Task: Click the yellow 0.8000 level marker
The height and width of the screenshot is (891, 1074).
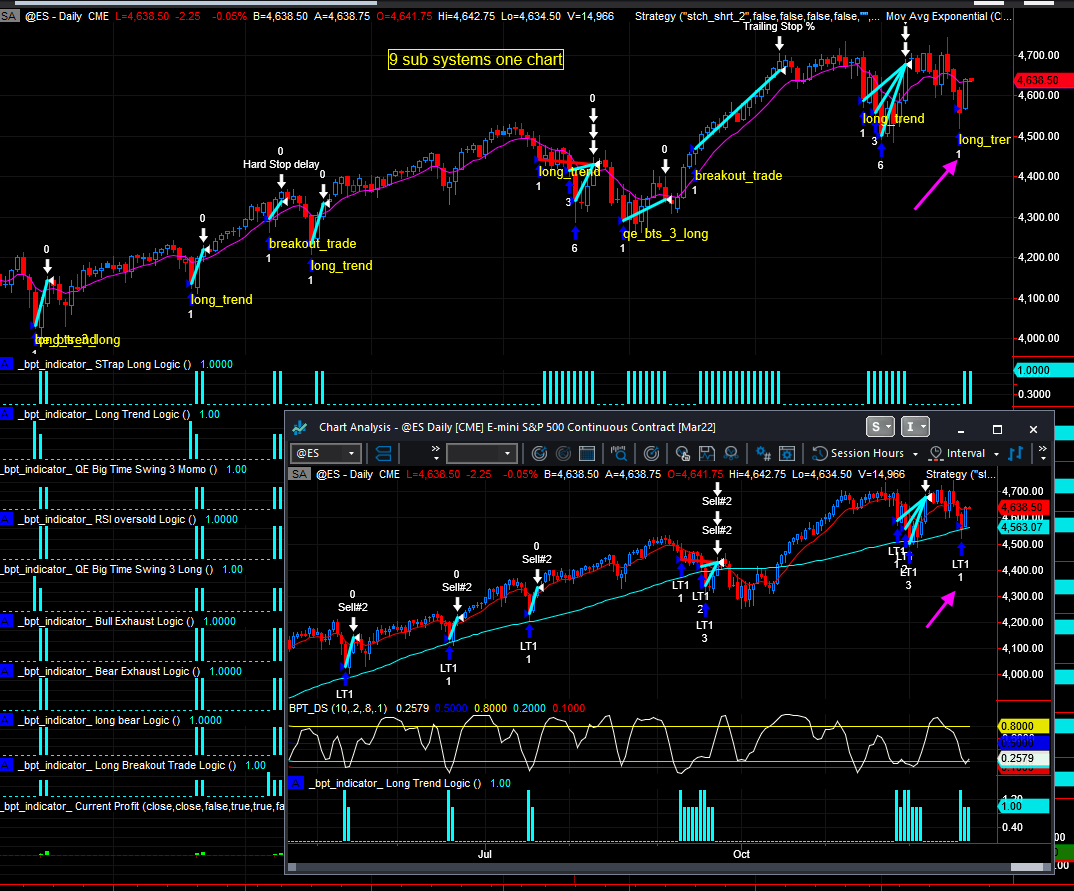Action: [1023, 726]
